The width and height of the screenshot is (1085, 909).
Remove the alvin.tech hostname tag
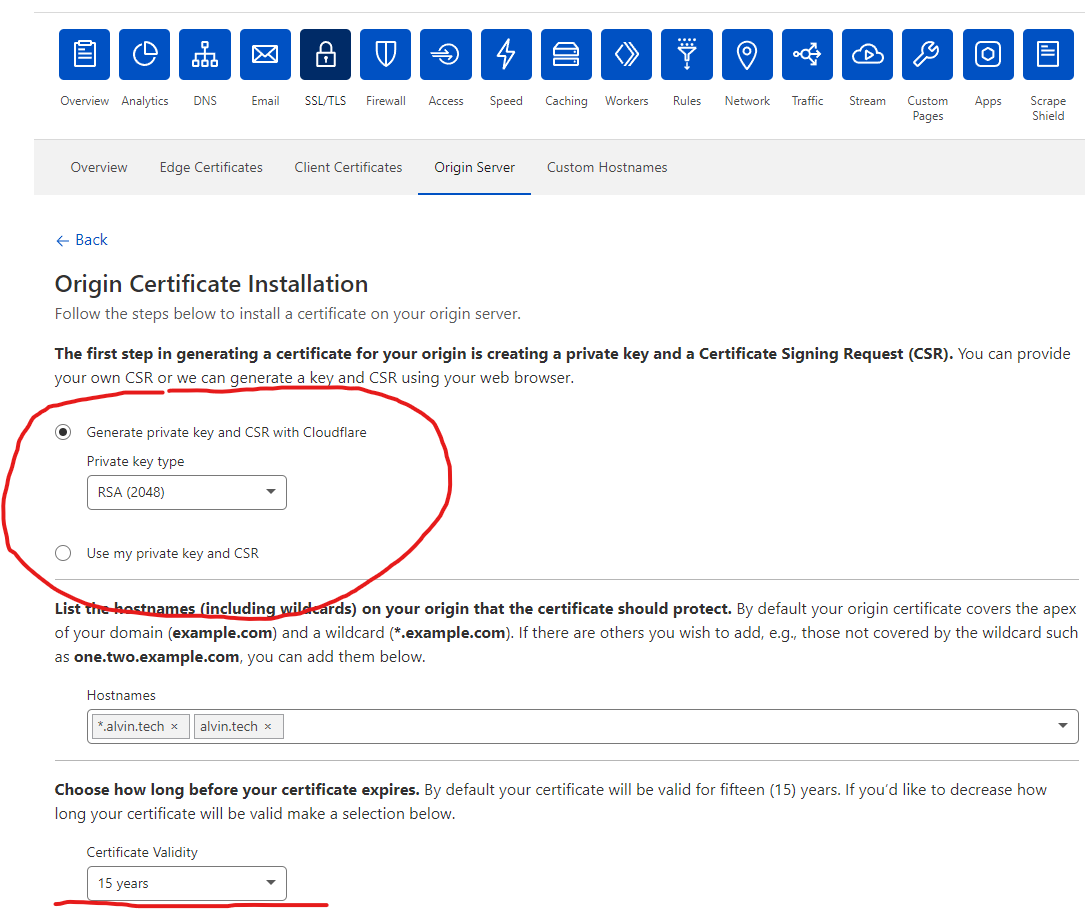[268, 726]
